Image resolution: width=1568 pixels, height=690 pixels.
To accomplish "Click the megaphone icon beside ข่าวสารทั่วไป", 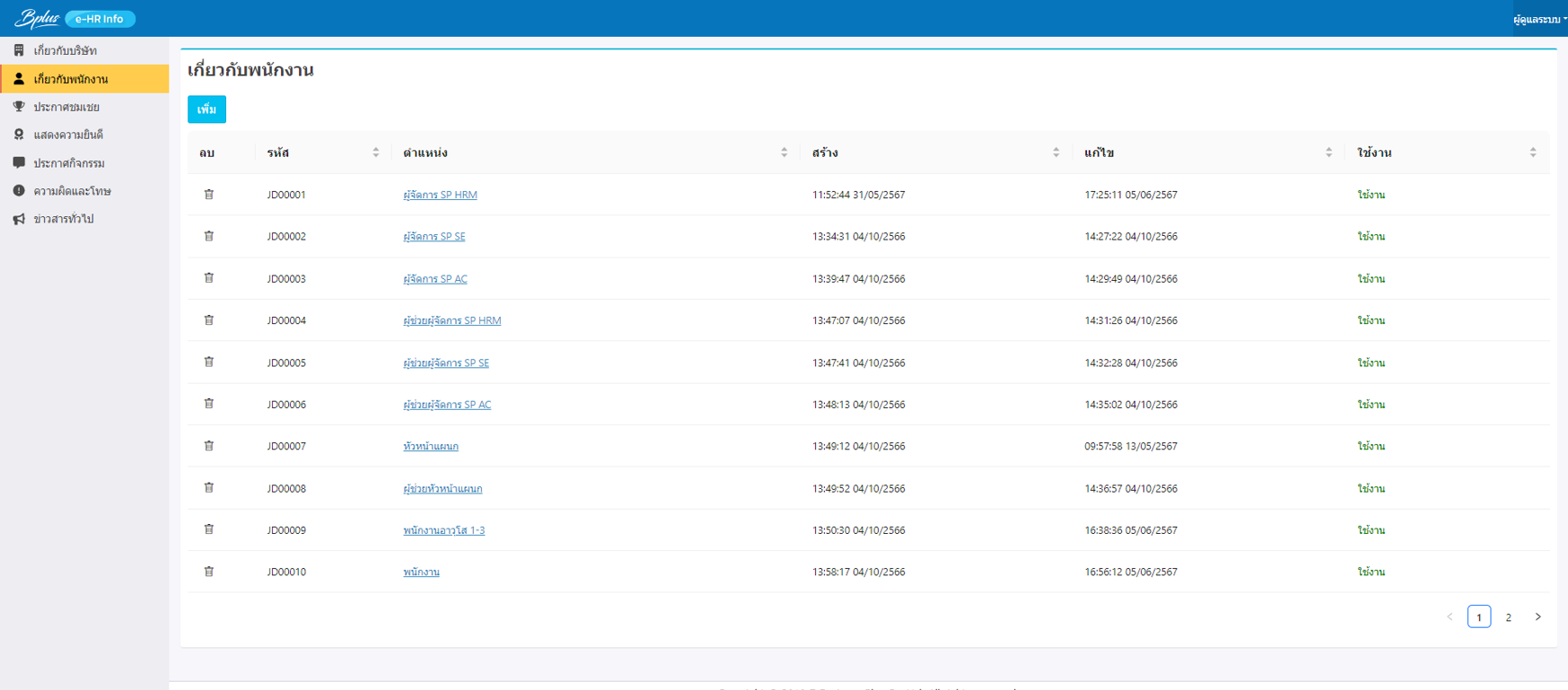I will [x=19, y=218].
